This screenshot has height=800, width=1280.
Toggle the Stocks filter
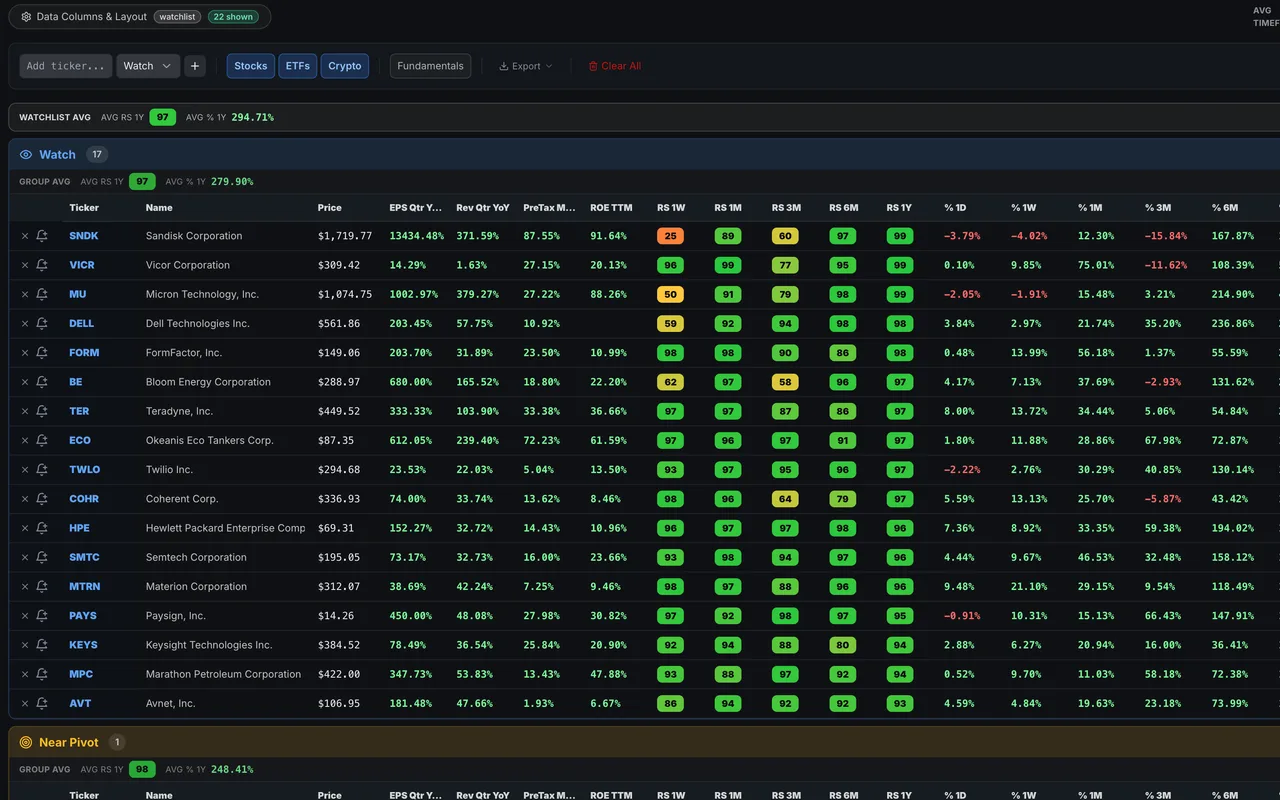coord(251,66)
